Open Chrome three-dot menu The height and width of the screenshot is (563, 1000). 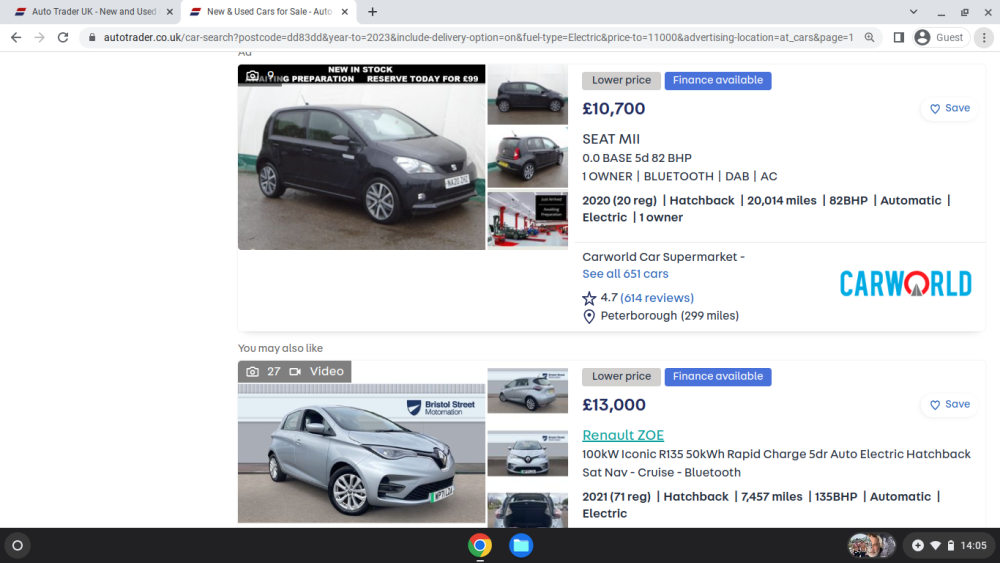coord(984,38)
